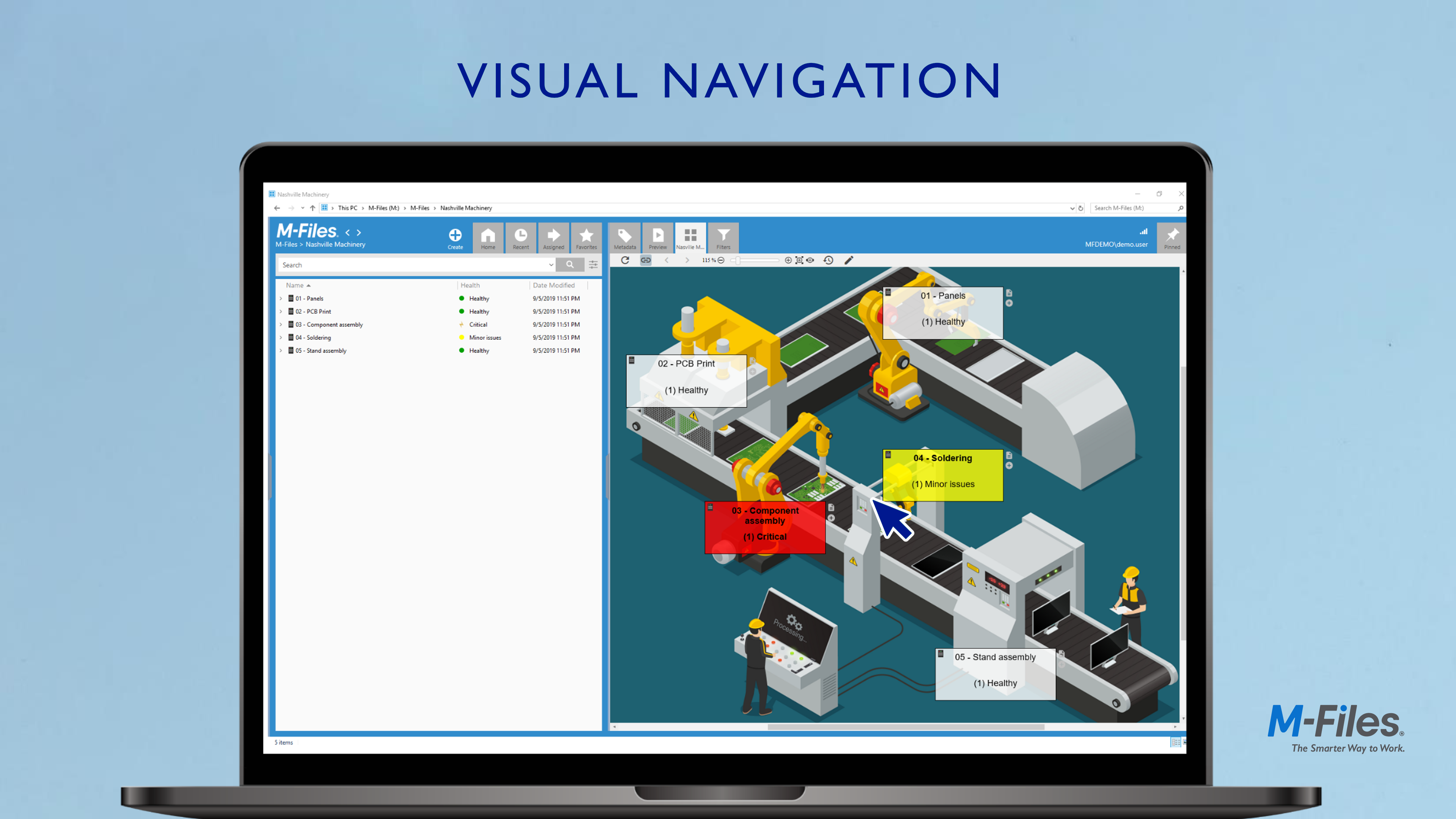Click the 04 - Soldering yellow box

[942, 474]
